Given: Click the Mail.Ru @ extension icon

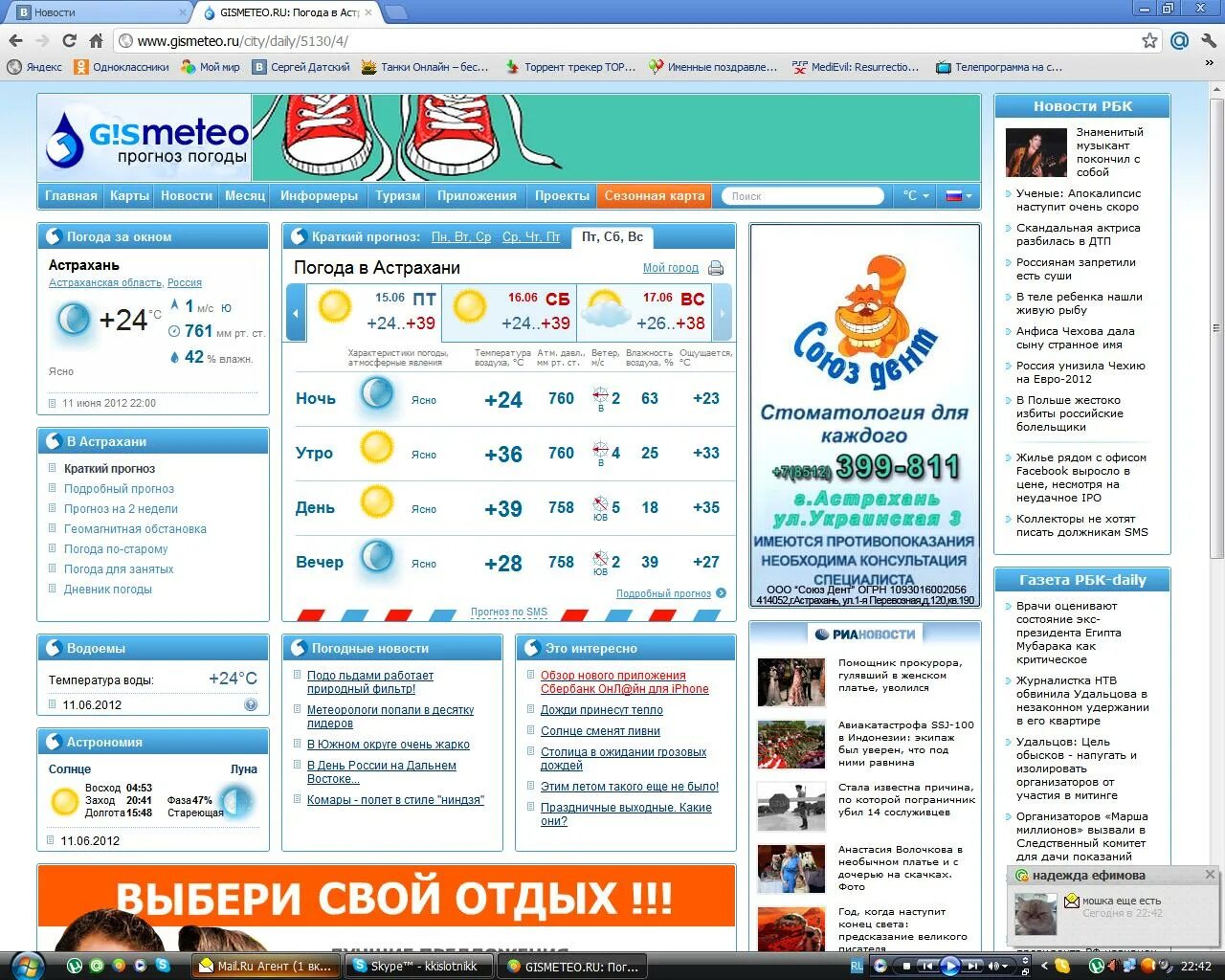Looking at the screenshot, I should point(1179,40).
